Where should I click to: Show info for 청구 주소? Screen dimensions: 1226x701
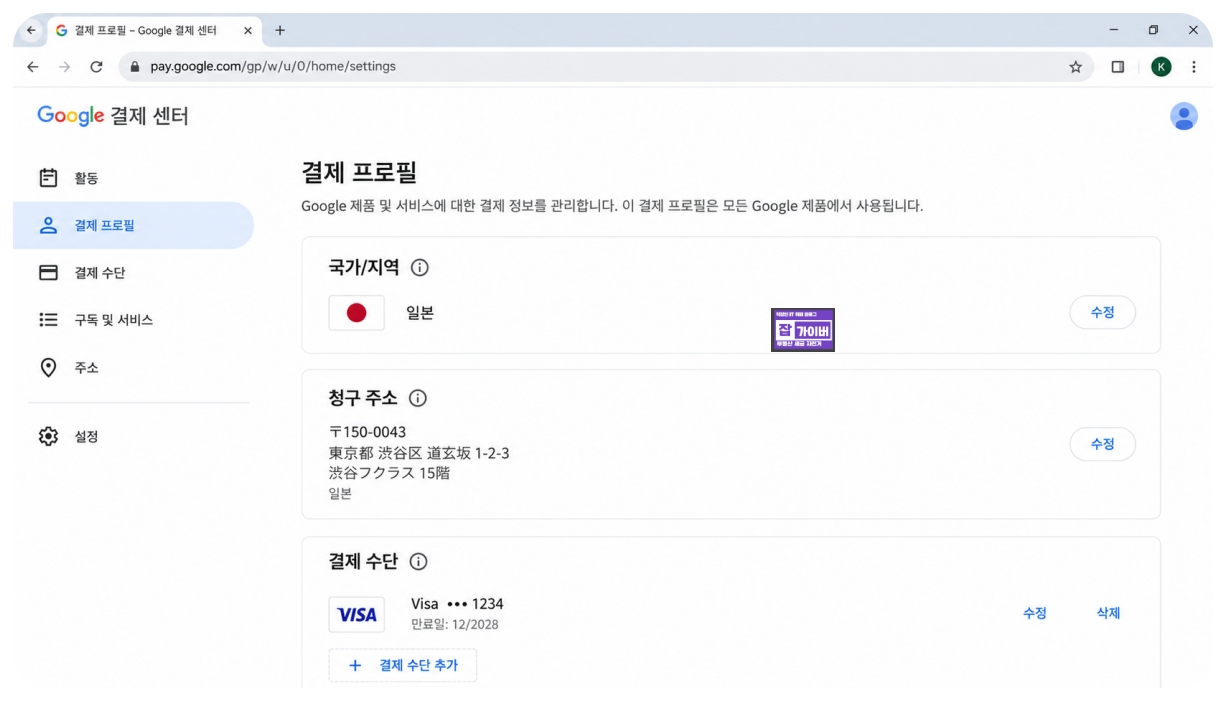[x=418, y=399]
